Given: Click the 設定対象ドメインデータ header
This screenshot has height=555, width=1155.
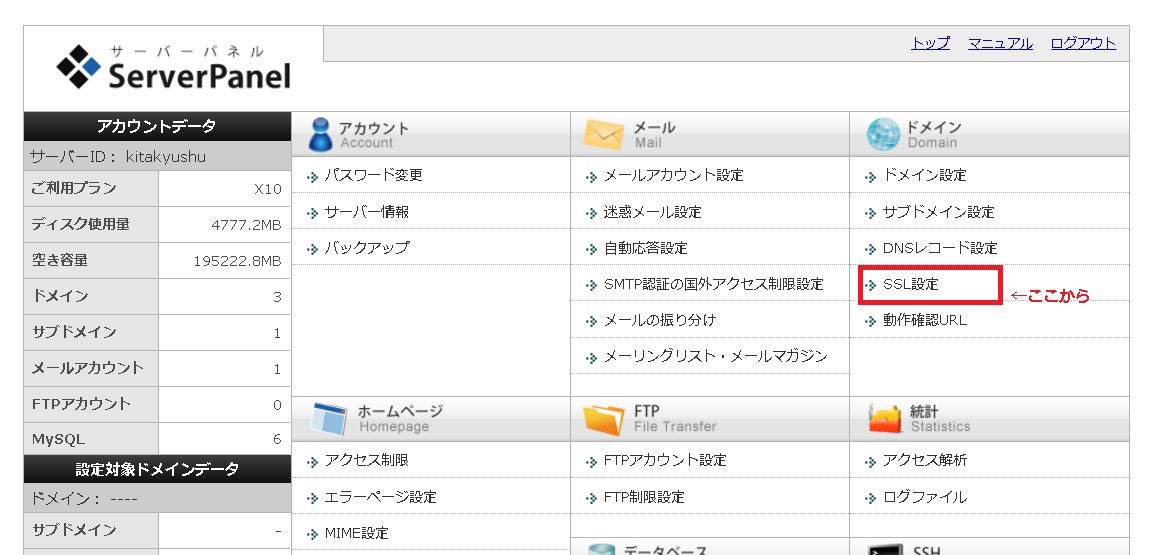Looking at the screenshot, I should pos(157,470).
